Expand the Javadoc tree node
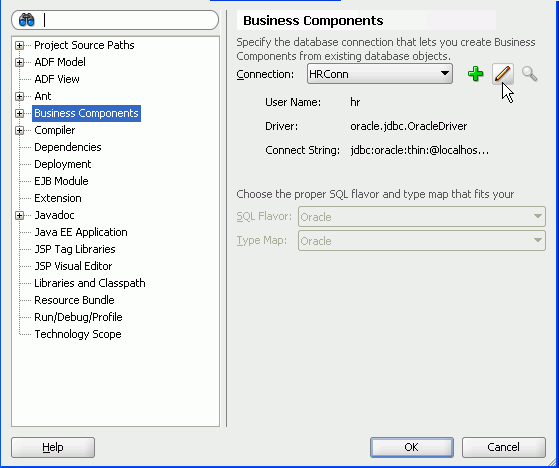 coord(20,215)
